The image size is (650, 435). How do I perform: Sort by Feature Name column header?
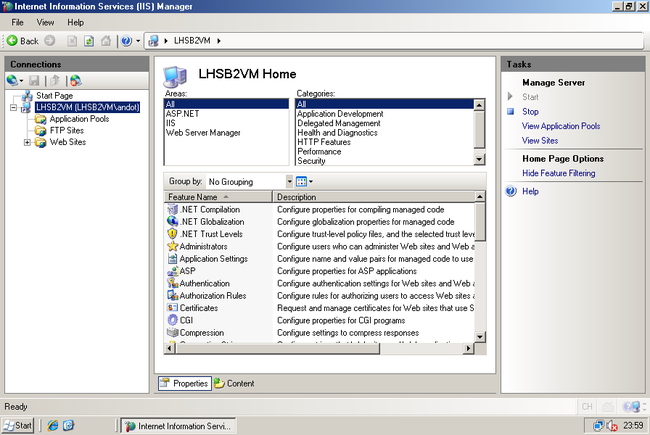coord(218,197)
